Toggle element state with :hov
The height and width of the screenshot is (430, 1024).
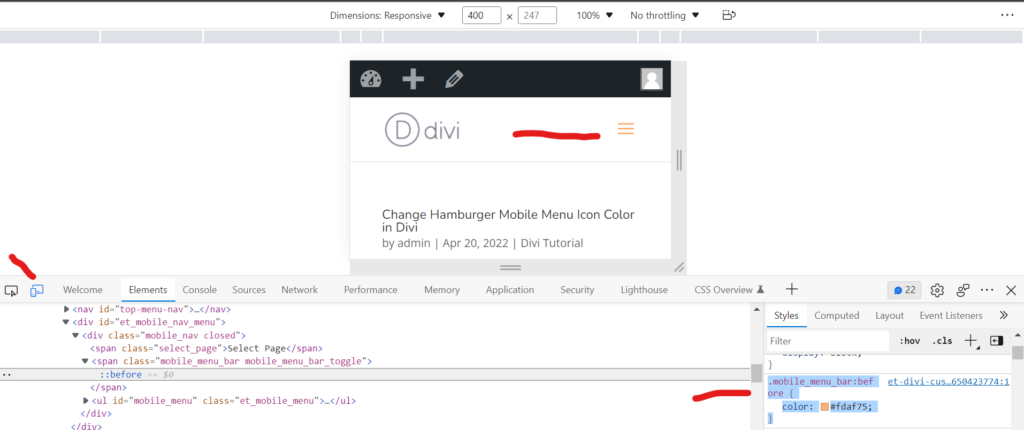(x=909, y=341)
